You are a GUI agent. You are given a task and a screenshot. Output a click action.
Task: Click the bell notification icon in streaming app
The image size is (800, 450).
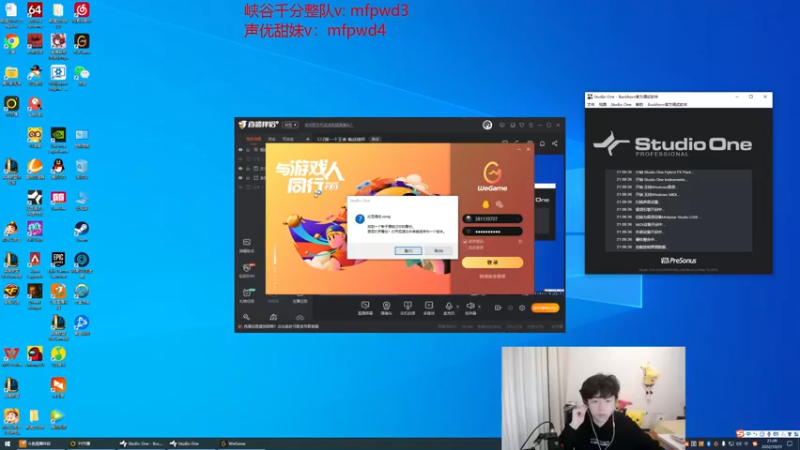pos(542,143)
